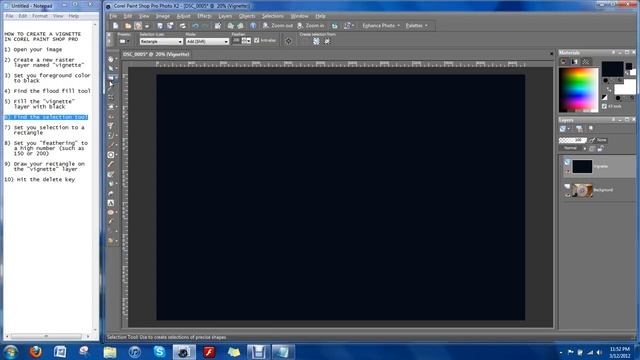
Task: Select the Preset Shape tool in Tools toolbar
Action: (111, 212)
